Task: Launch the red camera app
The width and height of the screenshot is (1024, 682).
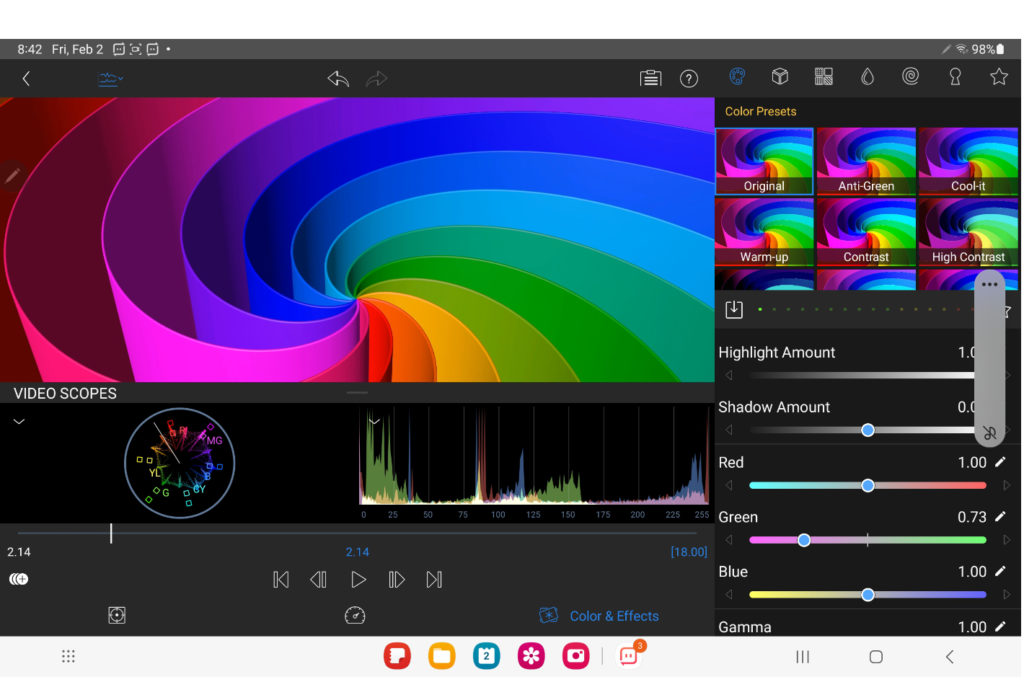Action: (x=575, y=656)
